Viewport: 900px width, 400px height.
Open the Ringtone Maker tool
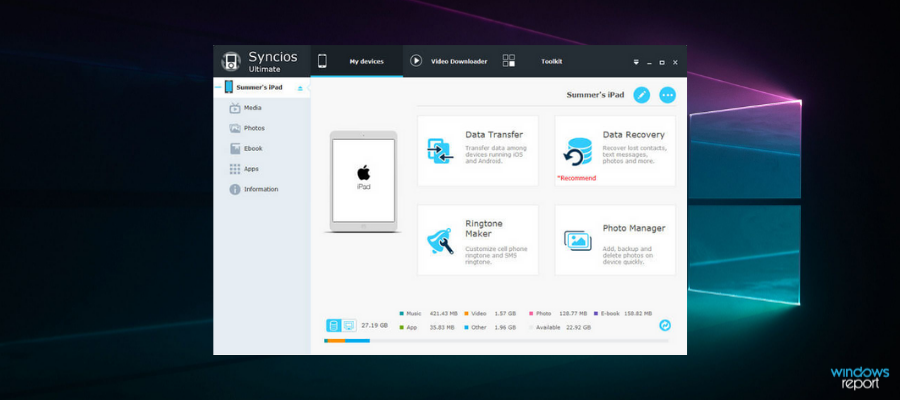click(478, 240)
